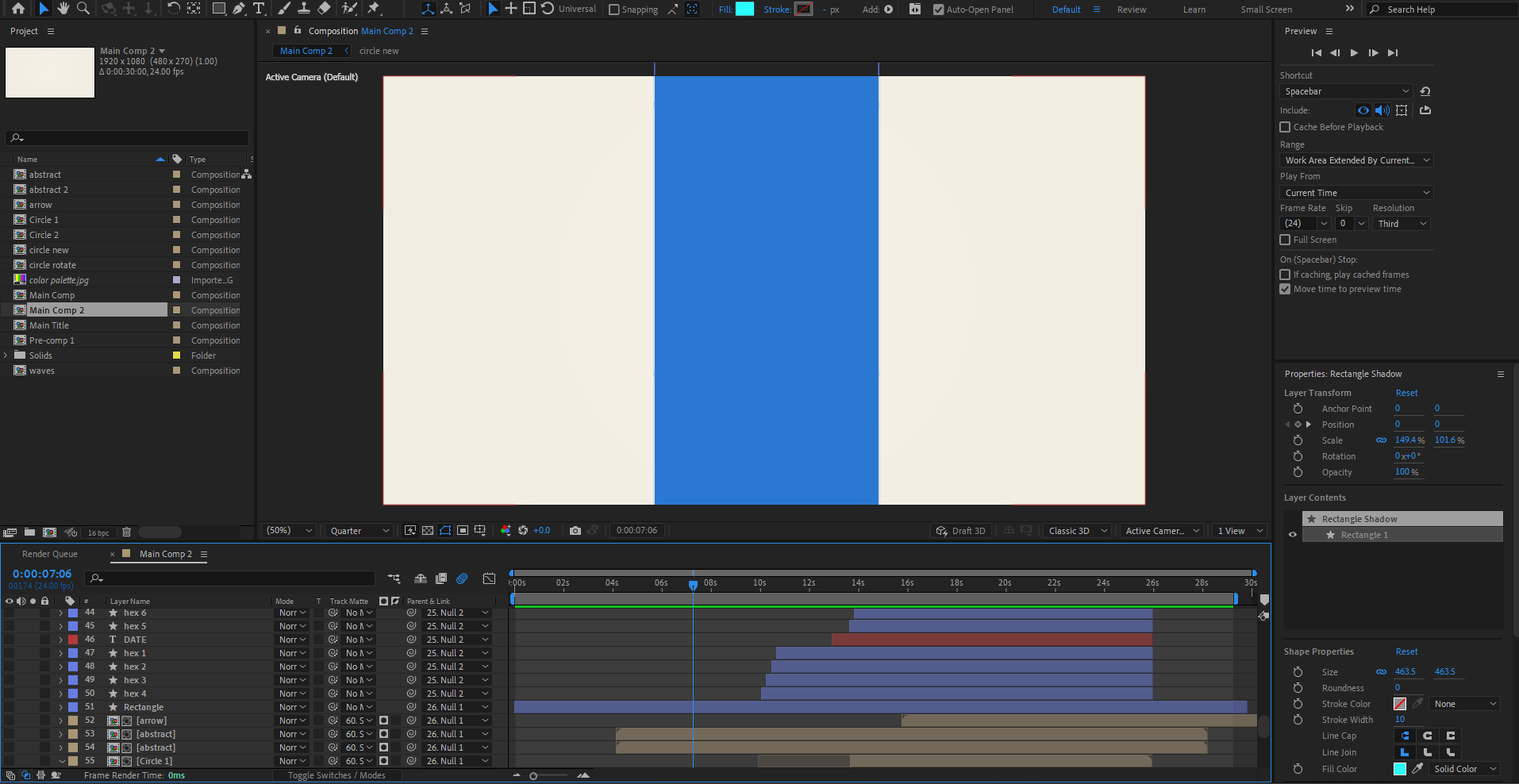Toggle the transparency grid icon
The image size is (1519, 784).
click(428, 531)
